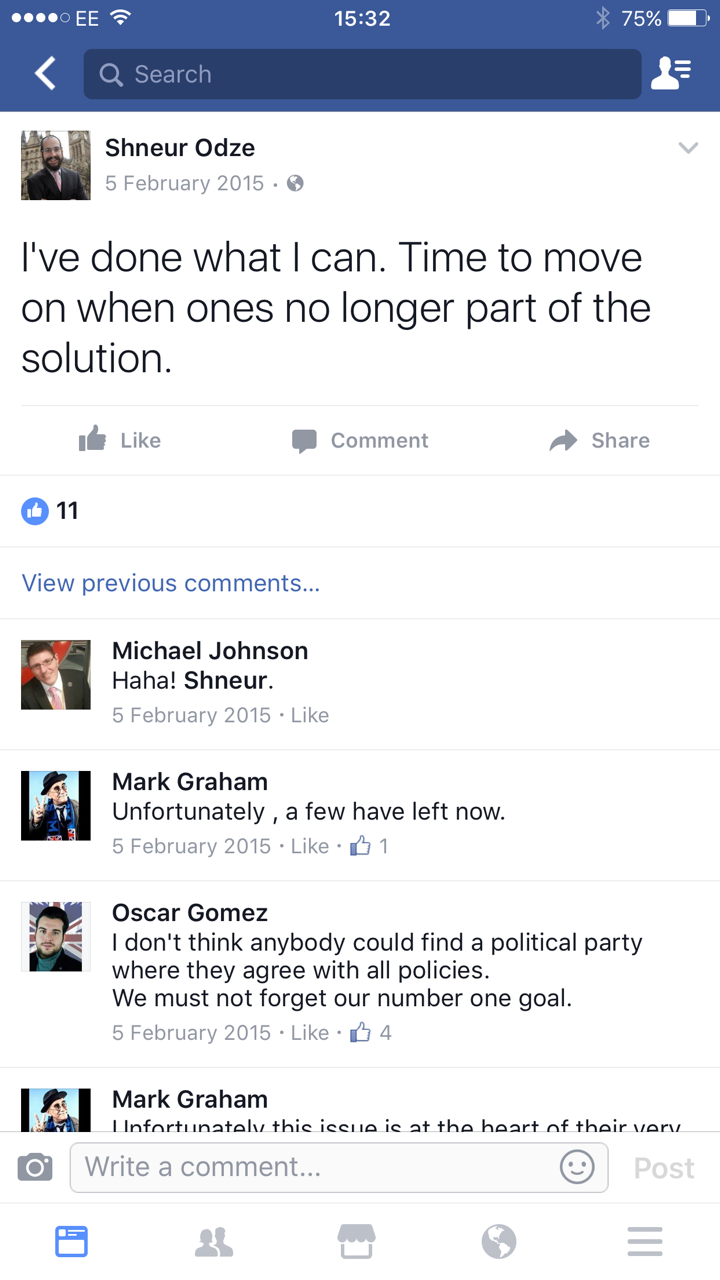The height and width of the screenshot is (1280, 720).
Task: Open friend requests icon in header
Action: [671, 74]
